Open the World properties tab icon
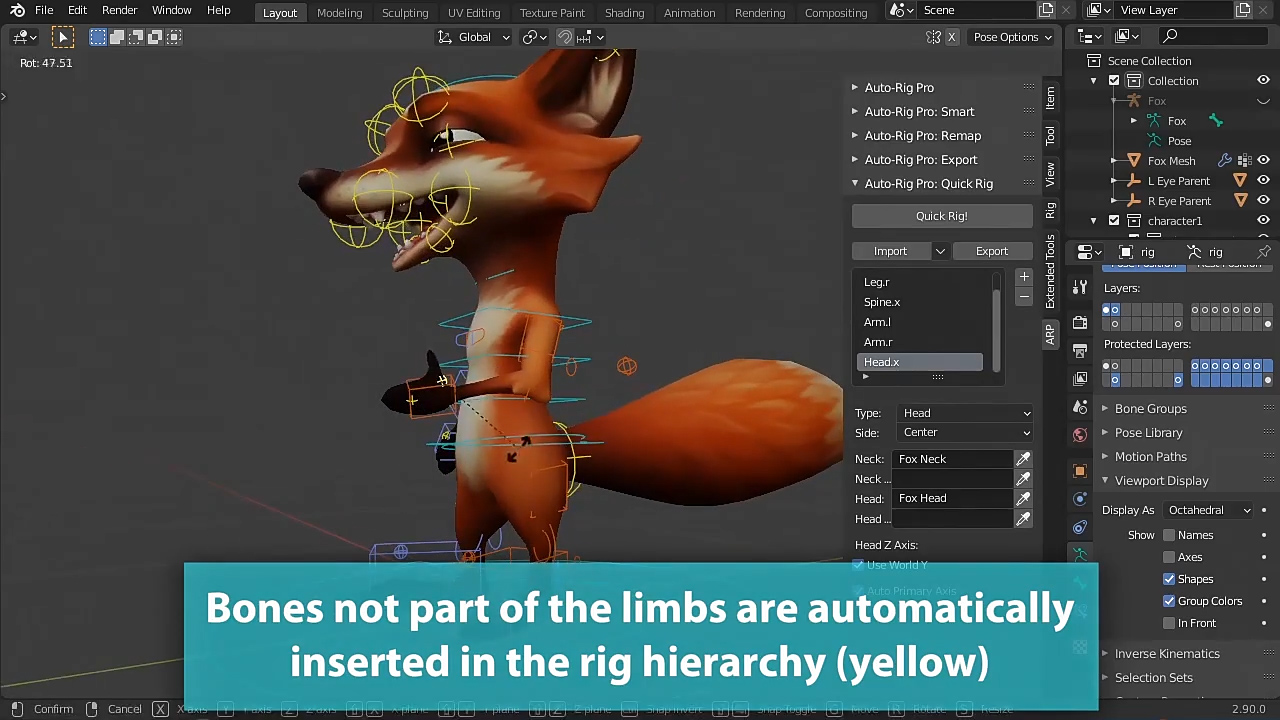Viewport: 1280px width, 720px height. [1080, 435]
